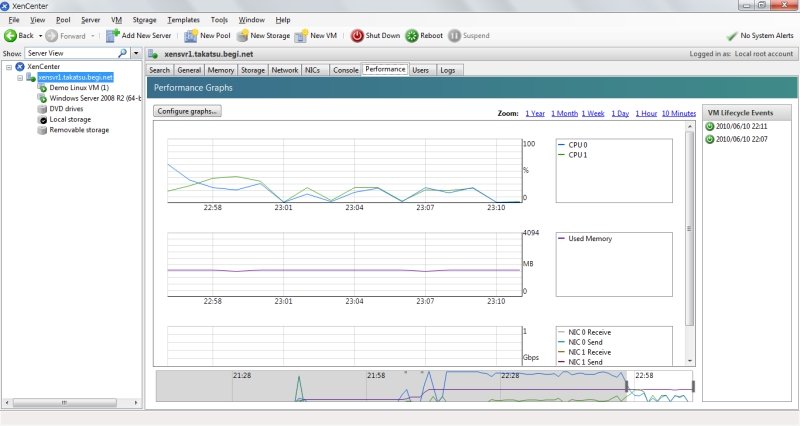
Task: Switch to the General tab
Action: point(189,70)
